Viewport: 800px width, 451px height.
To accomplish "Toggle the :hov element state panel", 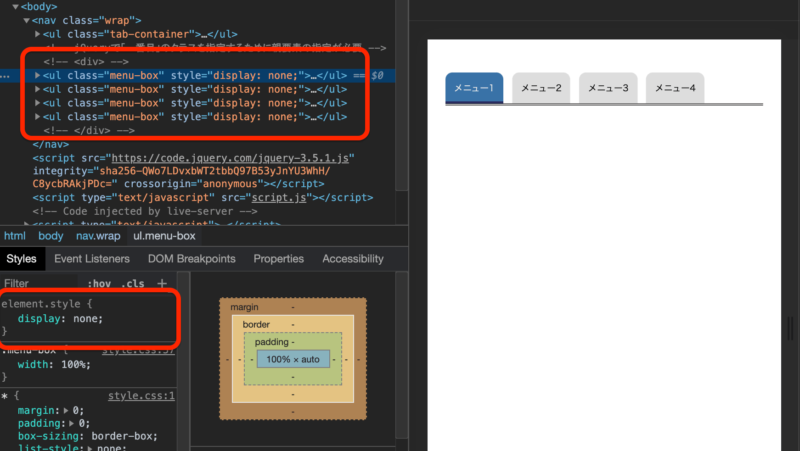I will [99, 283].
